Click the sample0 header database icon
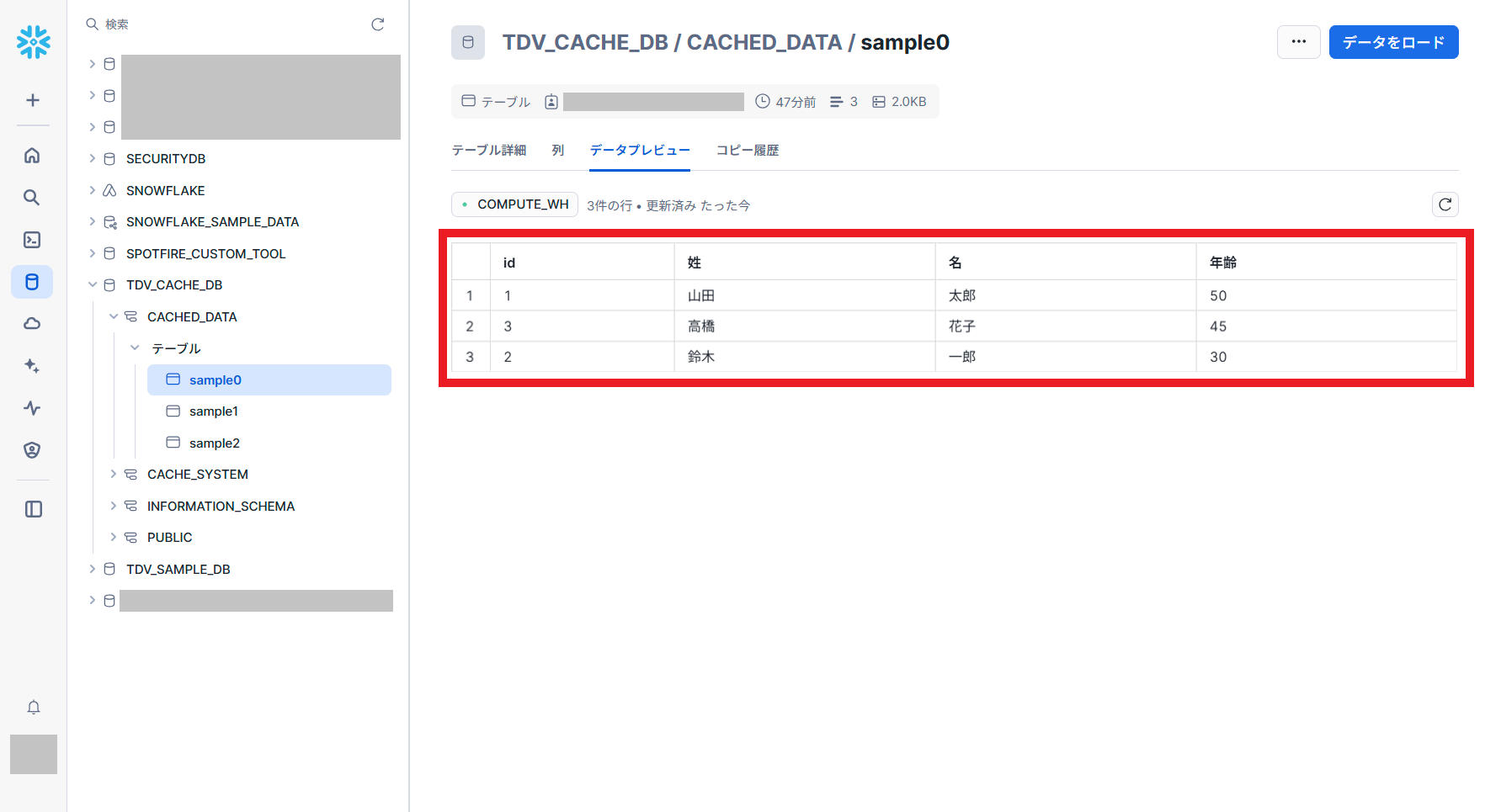1501x812 pixels. pyautogui.click(x=468, y=42)
